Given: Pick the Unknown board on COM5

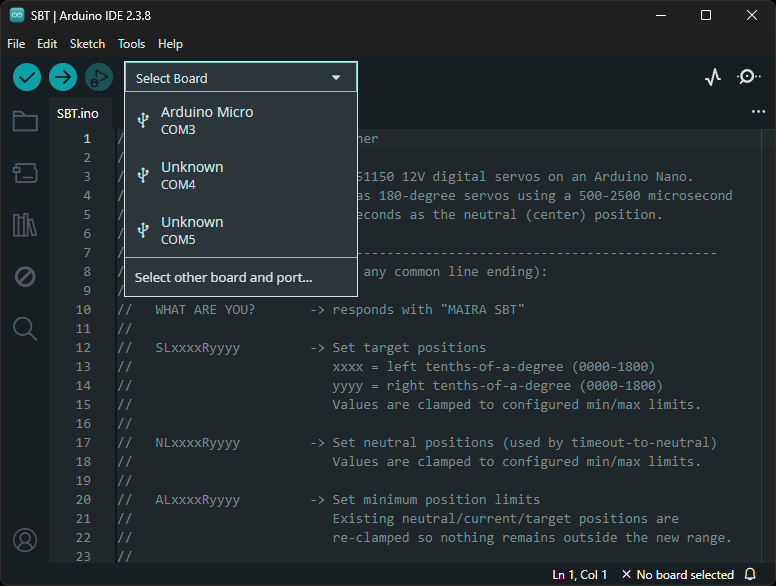Looking at the screenshot, I should (192, 230).
